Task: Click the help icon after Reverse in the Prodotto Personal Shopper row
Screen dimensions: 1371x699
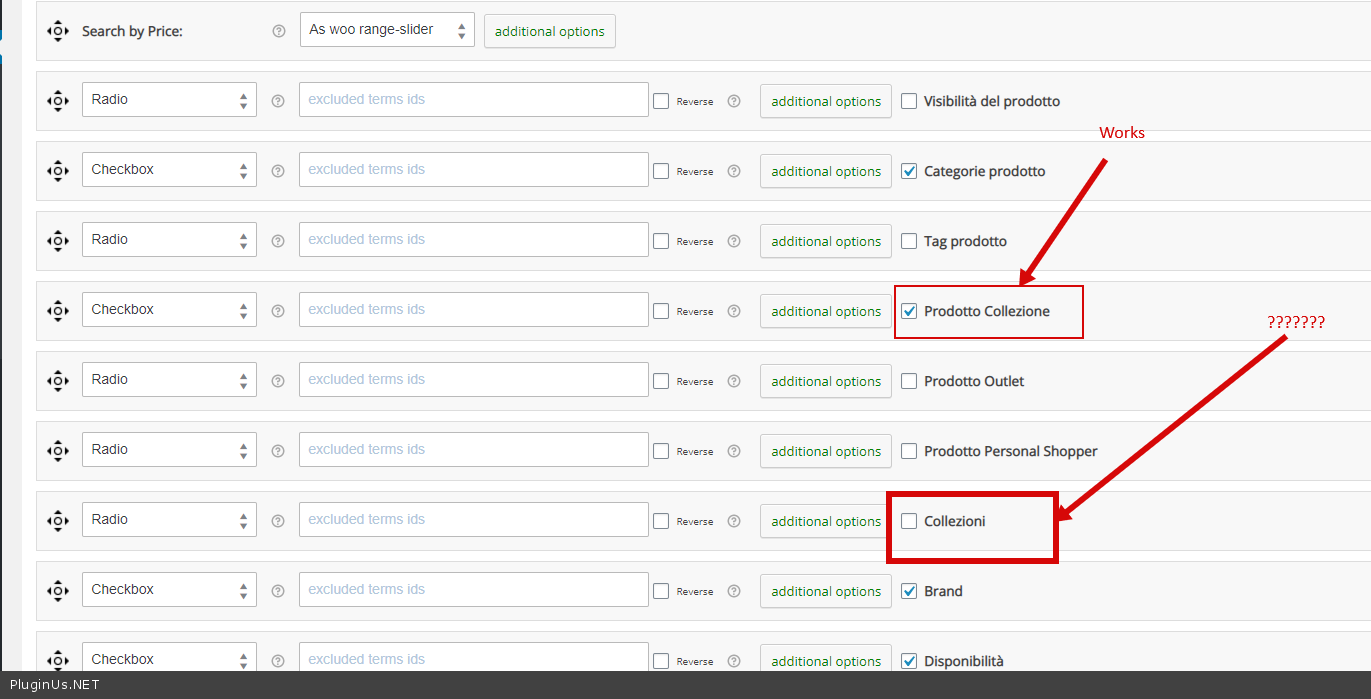Action: click(734, 451)
